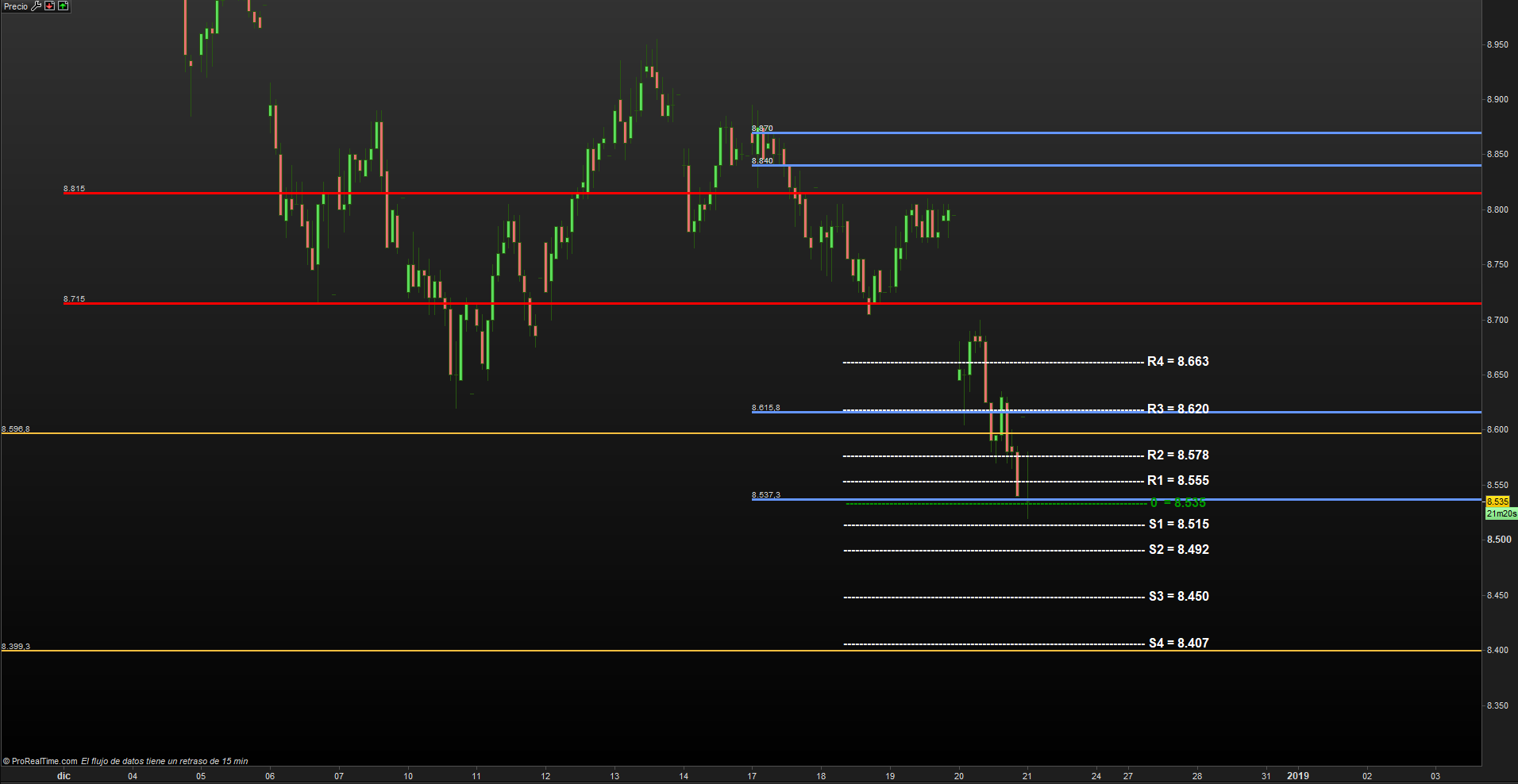
Task: Click the yellow 8.535 current price tag
Action: pos(1497,502)
